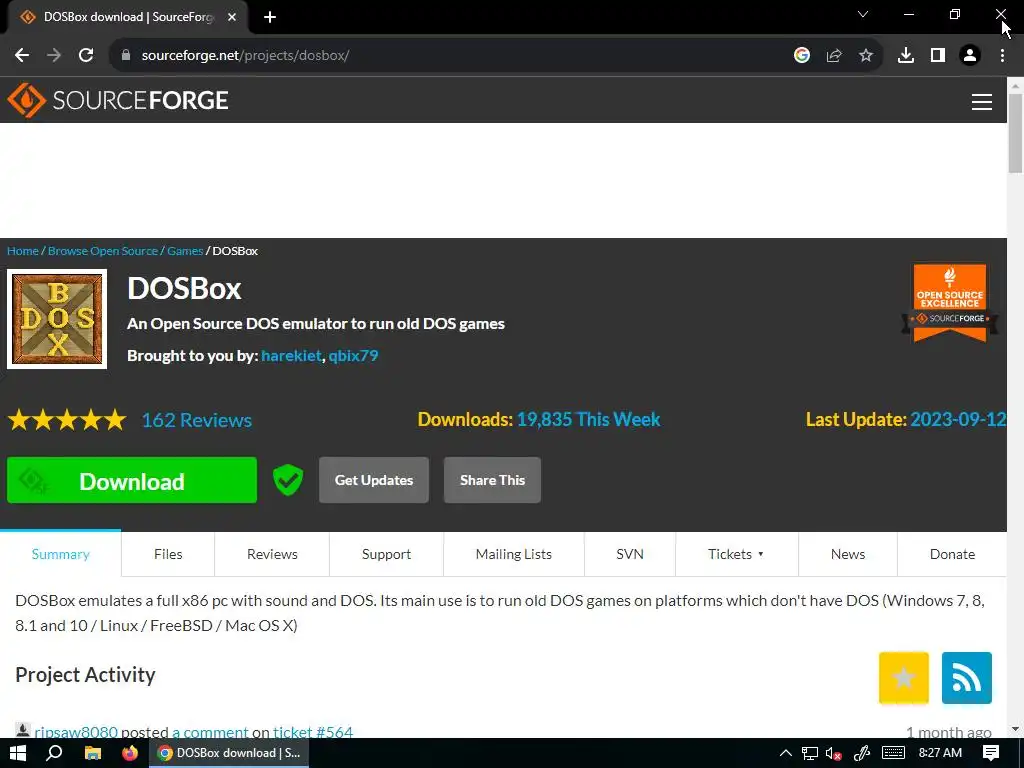
Task: Open ticket #564 link
Action: click(x=313, y=731)
